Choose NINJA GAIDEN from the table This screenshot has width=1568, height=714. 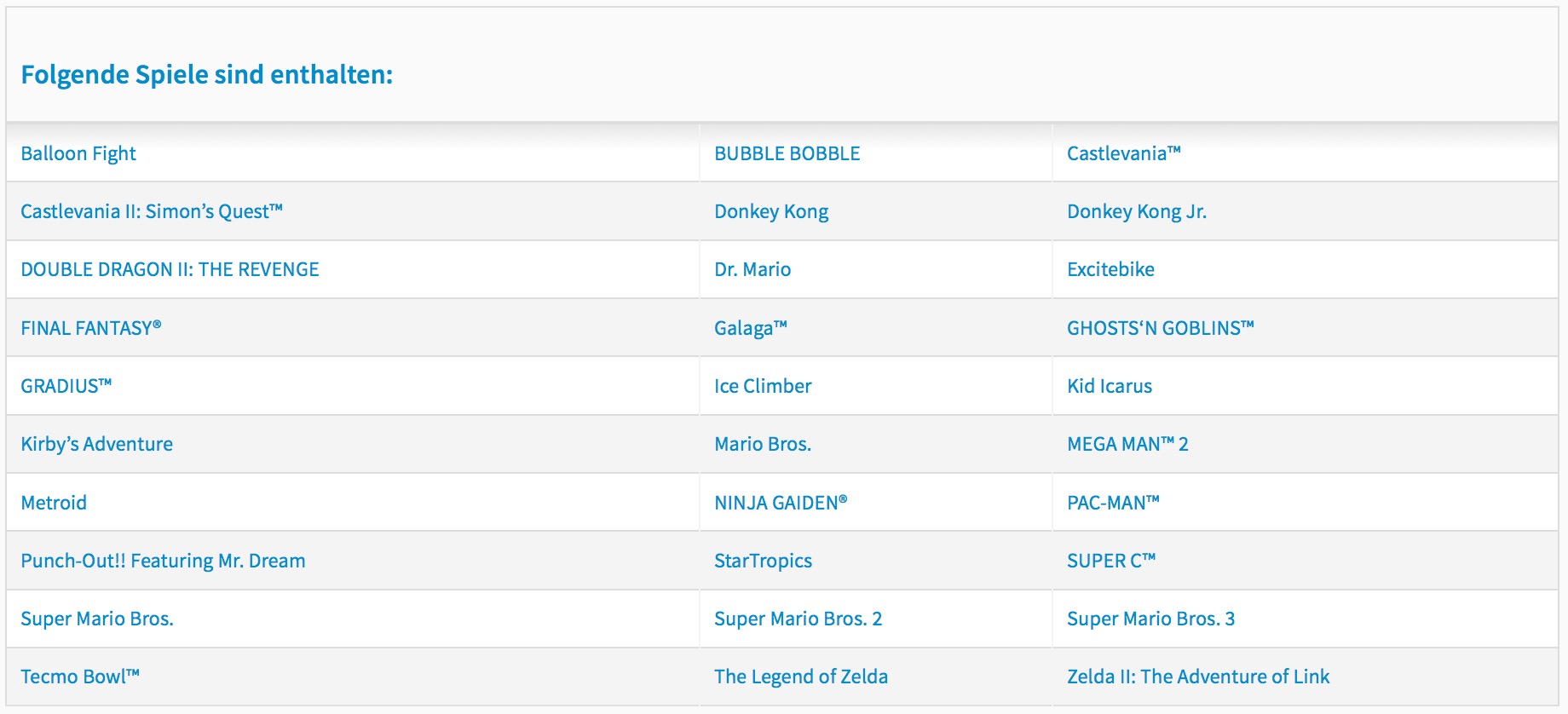[781, 503]
